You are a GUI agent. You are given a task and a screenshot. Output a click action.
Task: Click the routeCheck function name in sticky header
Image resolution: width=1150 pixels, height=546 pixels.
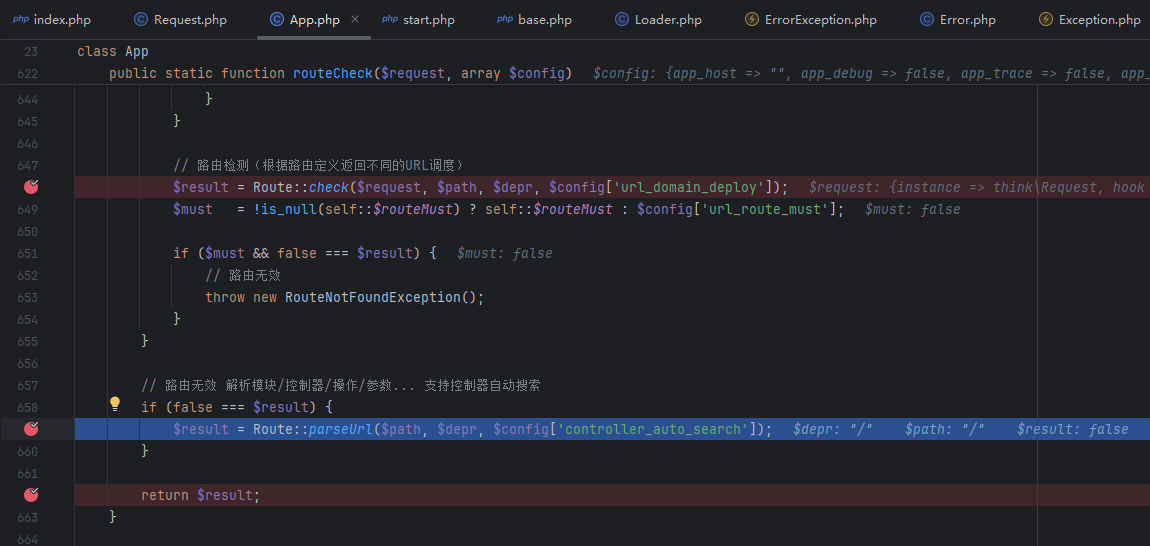coord(333,73)
